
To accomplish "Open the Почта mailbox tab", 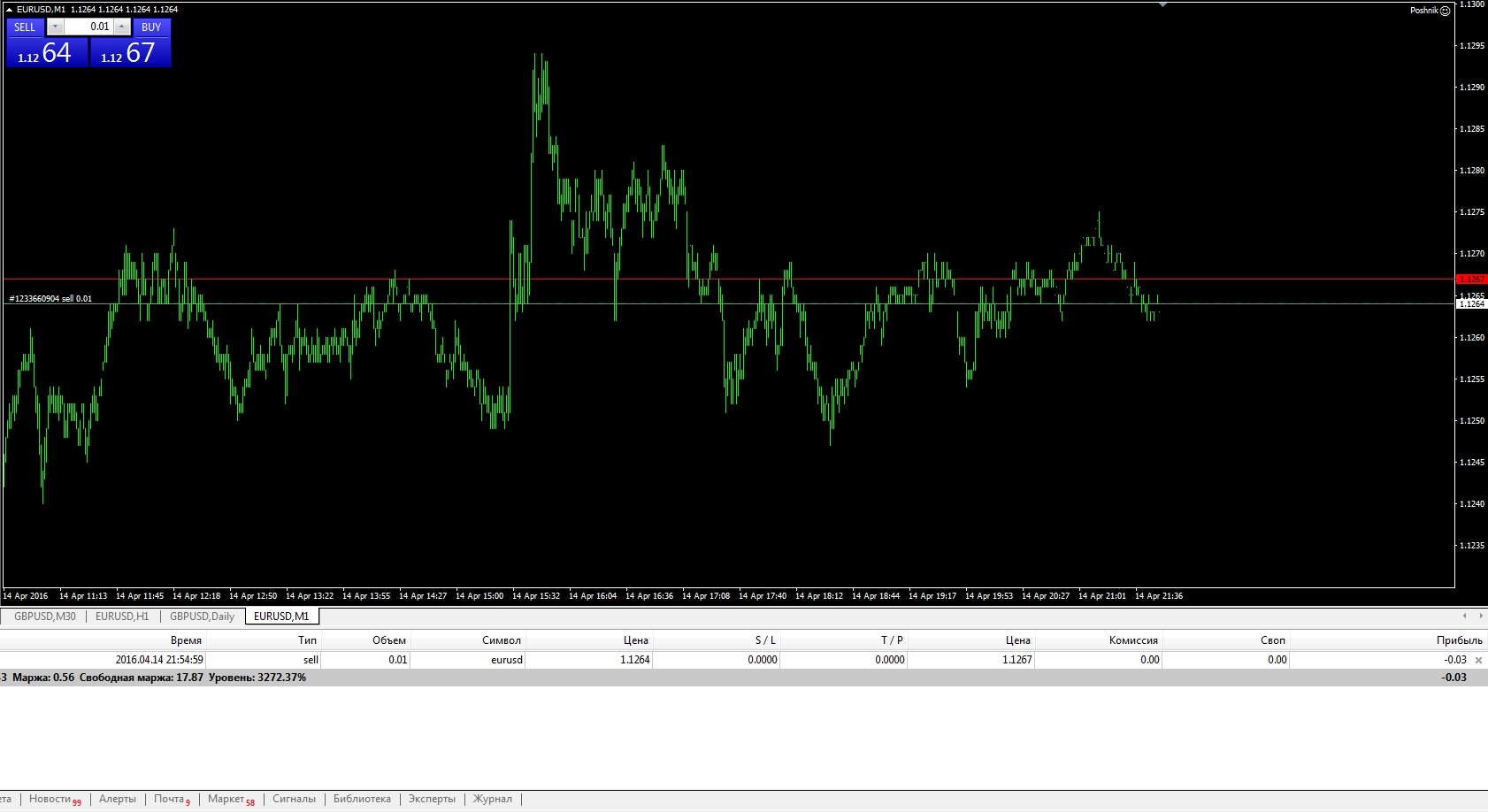I will coord(169,799).
